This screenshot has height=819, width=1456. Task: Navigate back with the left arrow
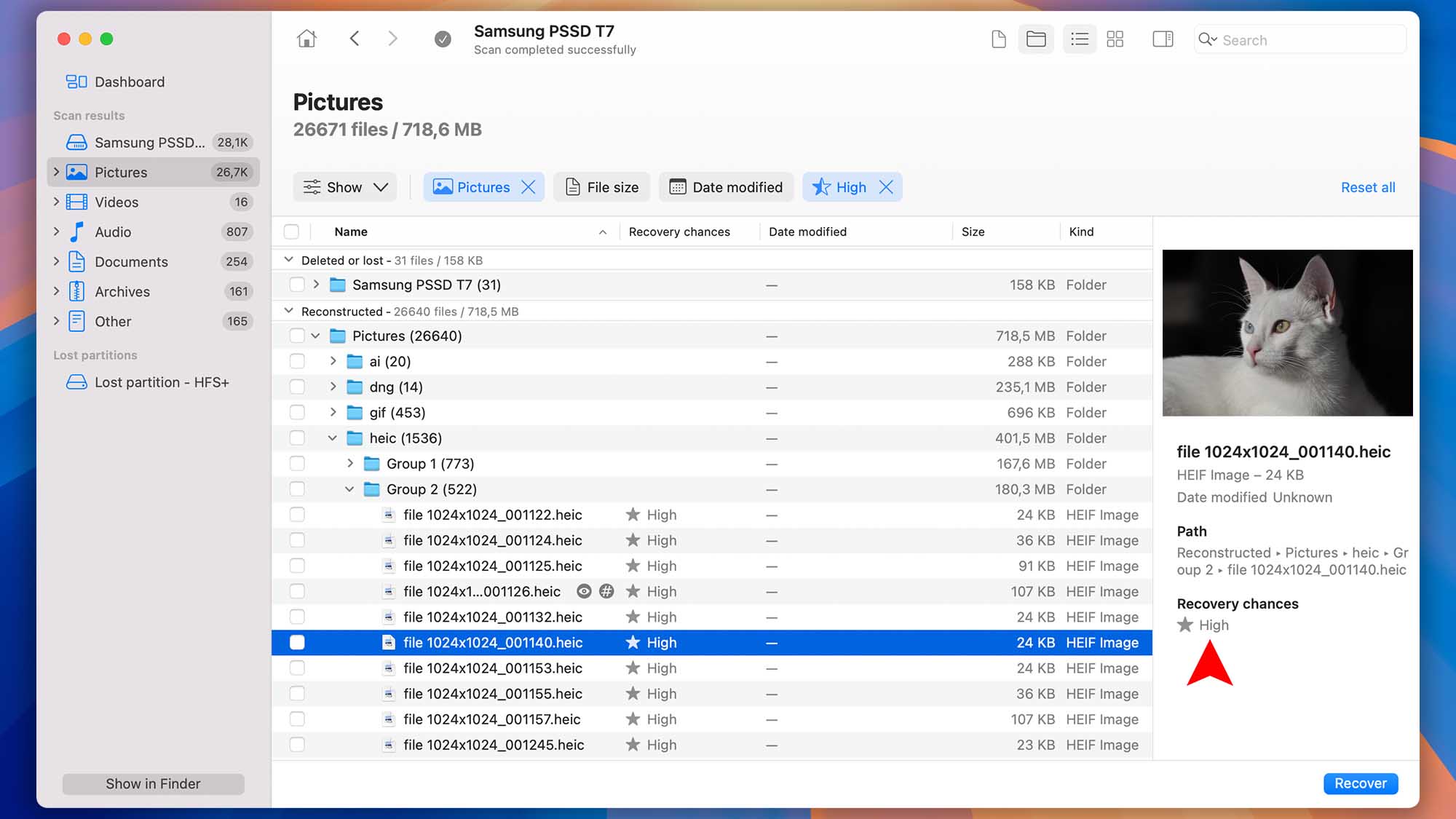tap(355, 39)
